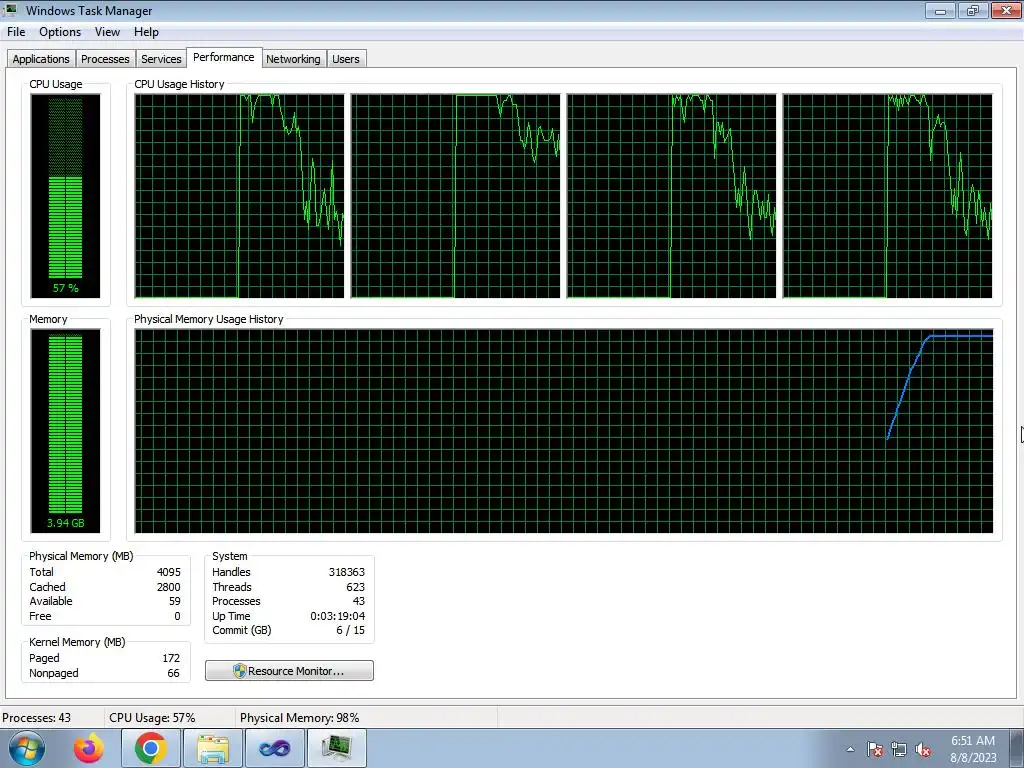Click the second CPU usage history graph
This screenshot has height=768, width=1024.
pos(455,196)
